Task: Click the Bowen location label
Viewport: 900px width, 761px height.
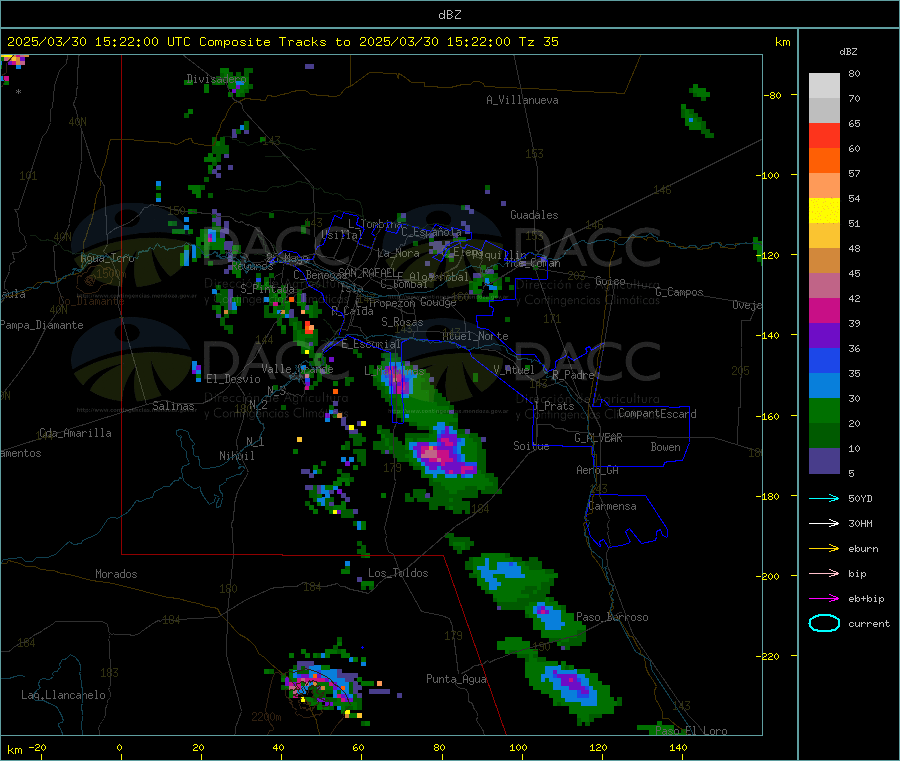Action: point(665,447)
